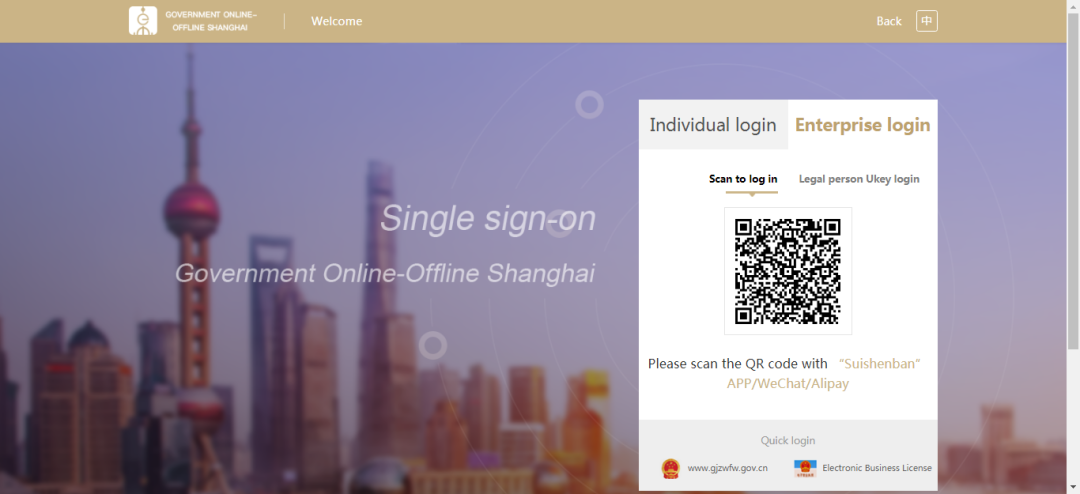Image resolution: width=1080 pixels, height=494 pixels.
Task: Click the Single sign-on heading
Action: tap(488, 219)
